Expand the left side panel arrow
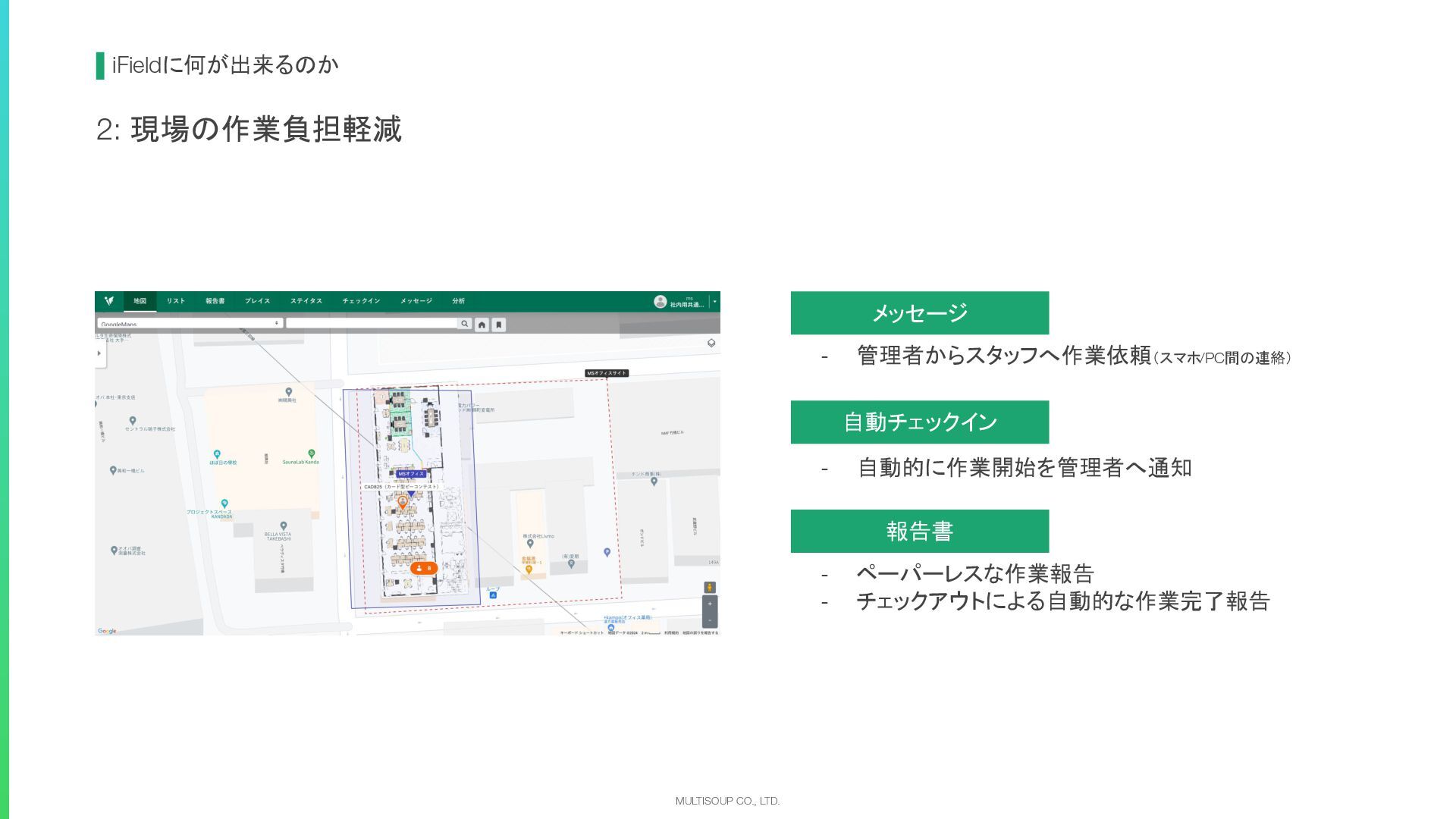The height and width of the screenshot is (819, 1456). click(x=99, y=353)
